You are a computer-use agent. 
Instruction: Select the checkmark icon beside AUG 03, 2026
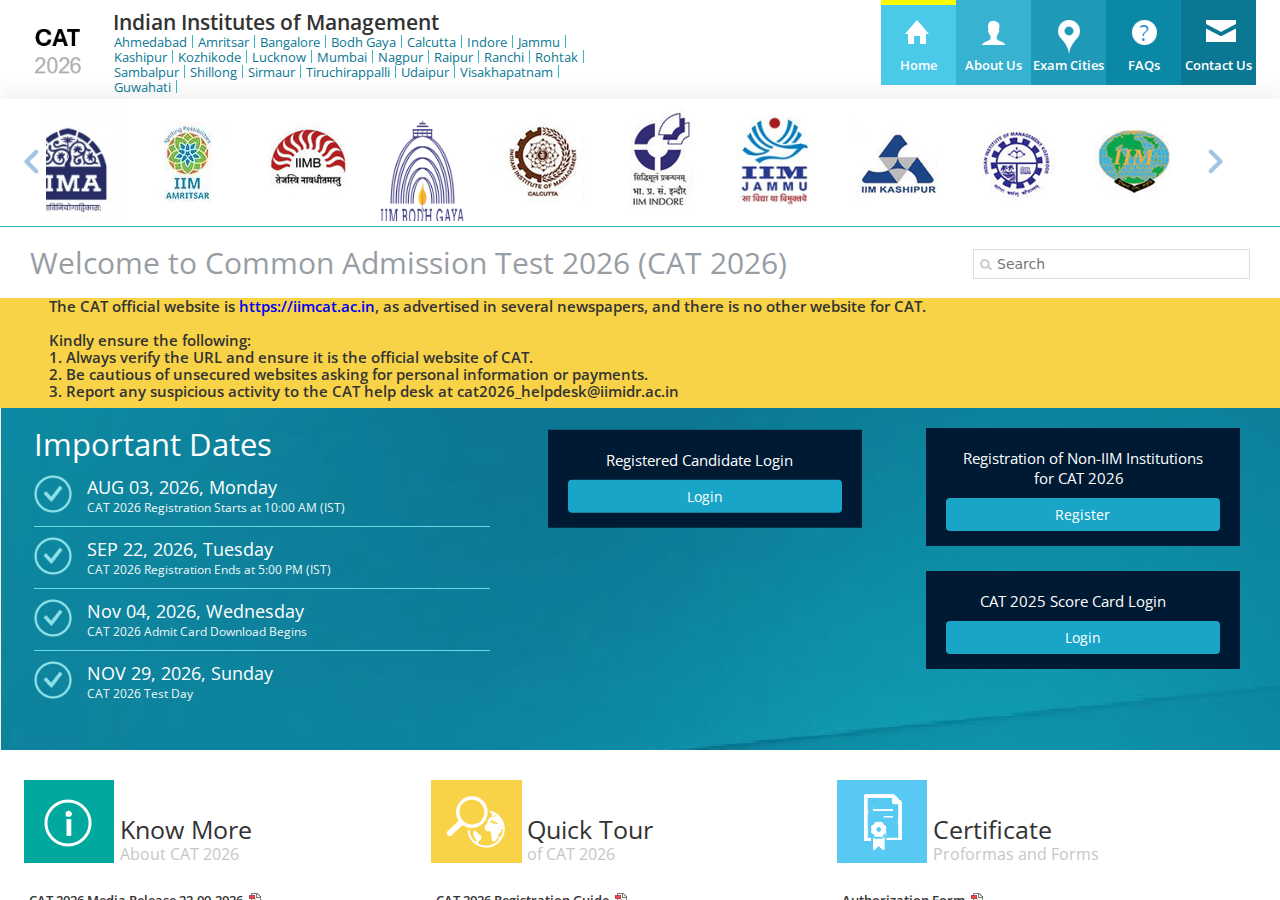[x=53, y=494]
